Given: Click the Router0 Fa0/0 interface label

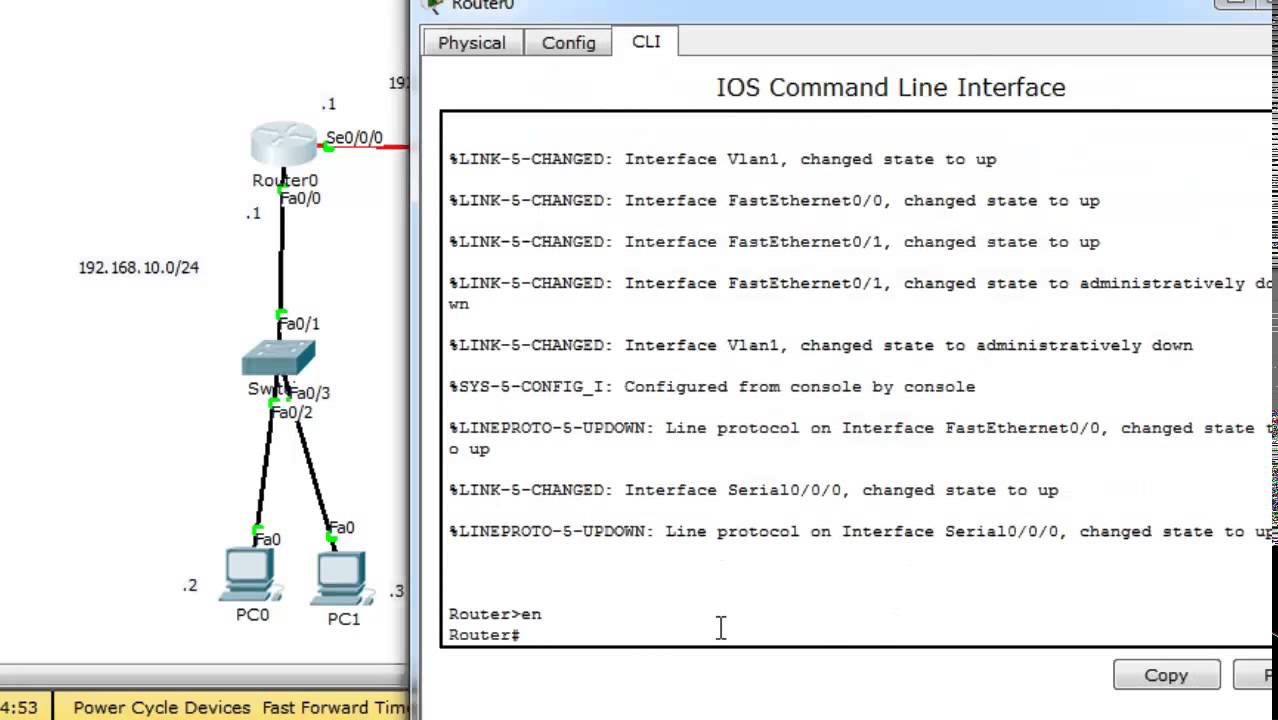Looking at the screenshot, I should pyautogui.click(x=300, y=198).
